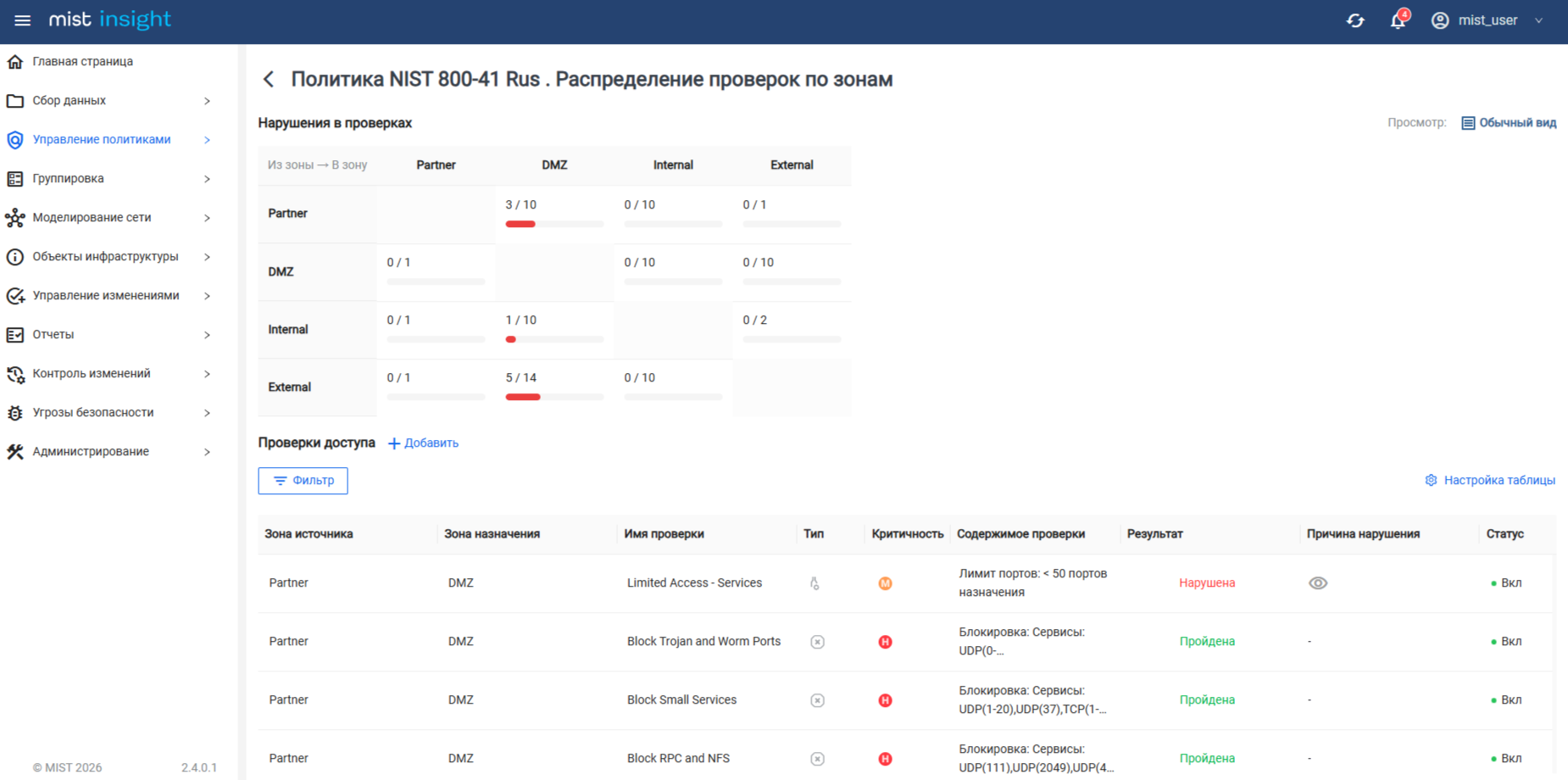Click the Обычный вид list icon

pos(1468,123)
